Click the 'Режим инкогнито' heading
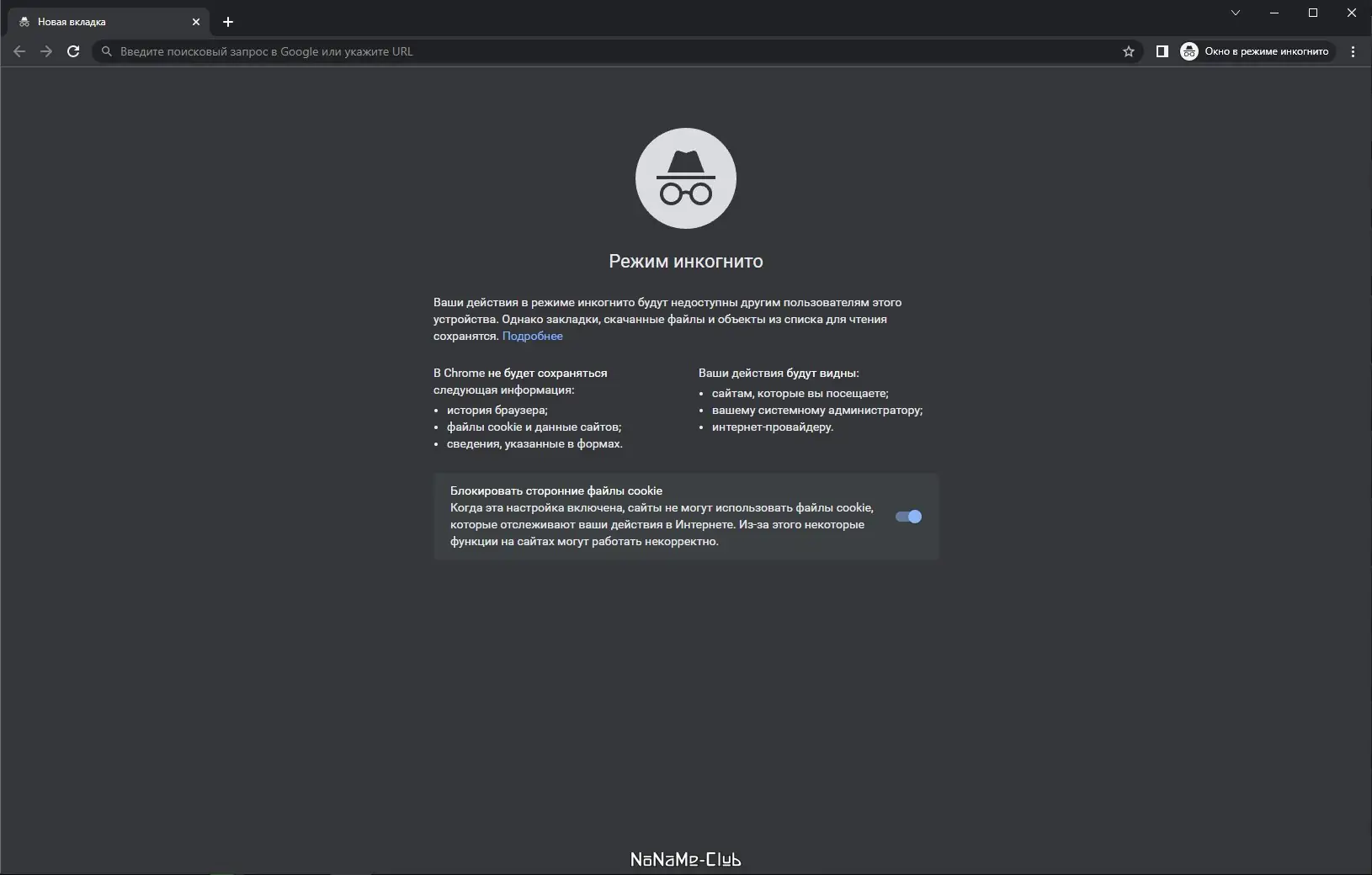The image size is (1372, 875). point(686,261)
